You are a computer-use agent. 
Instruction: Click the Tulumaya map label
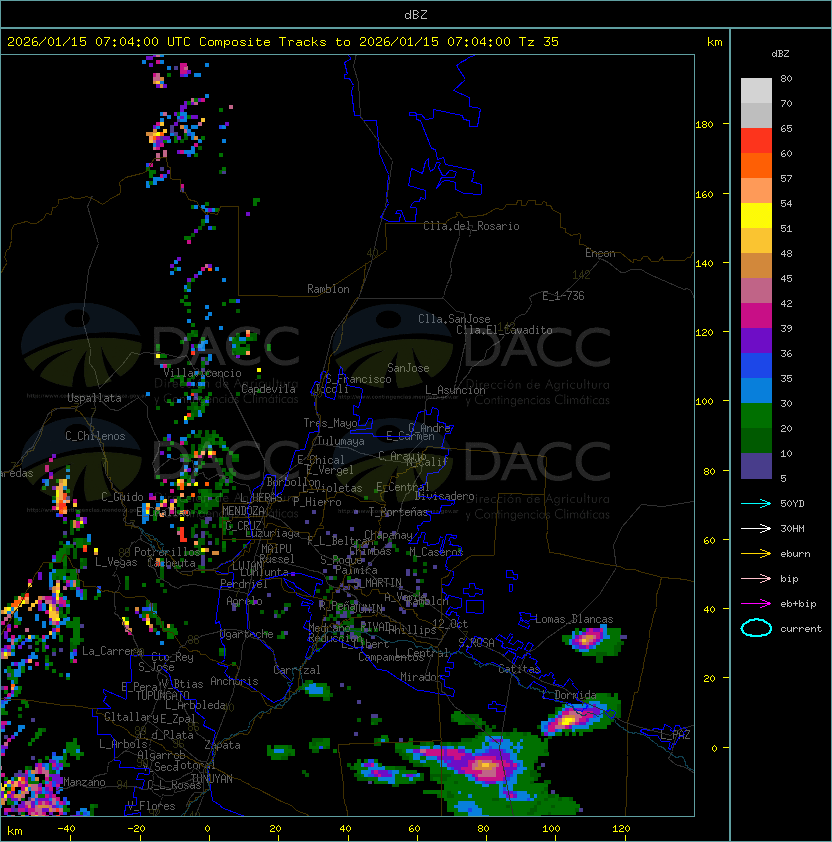341,441
